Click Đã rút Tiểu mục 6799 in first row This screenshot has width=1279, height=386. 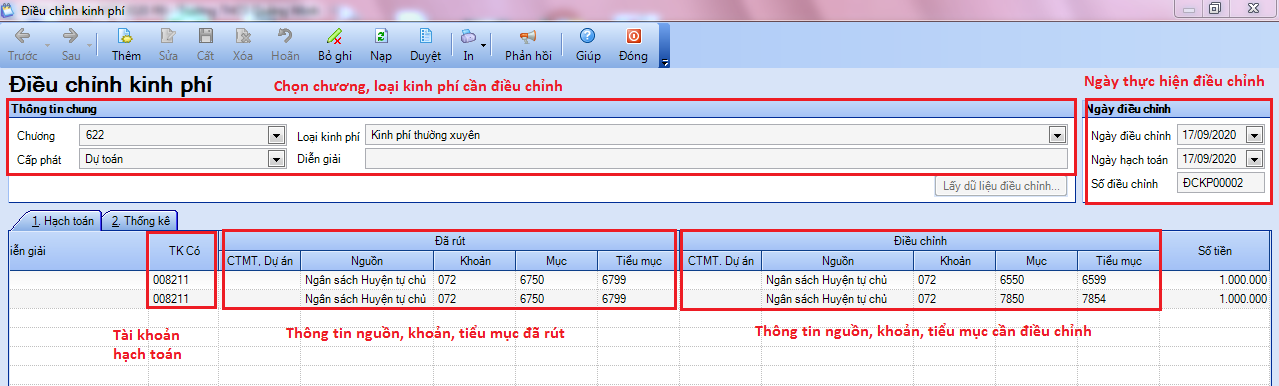click(x=638, y=280)
